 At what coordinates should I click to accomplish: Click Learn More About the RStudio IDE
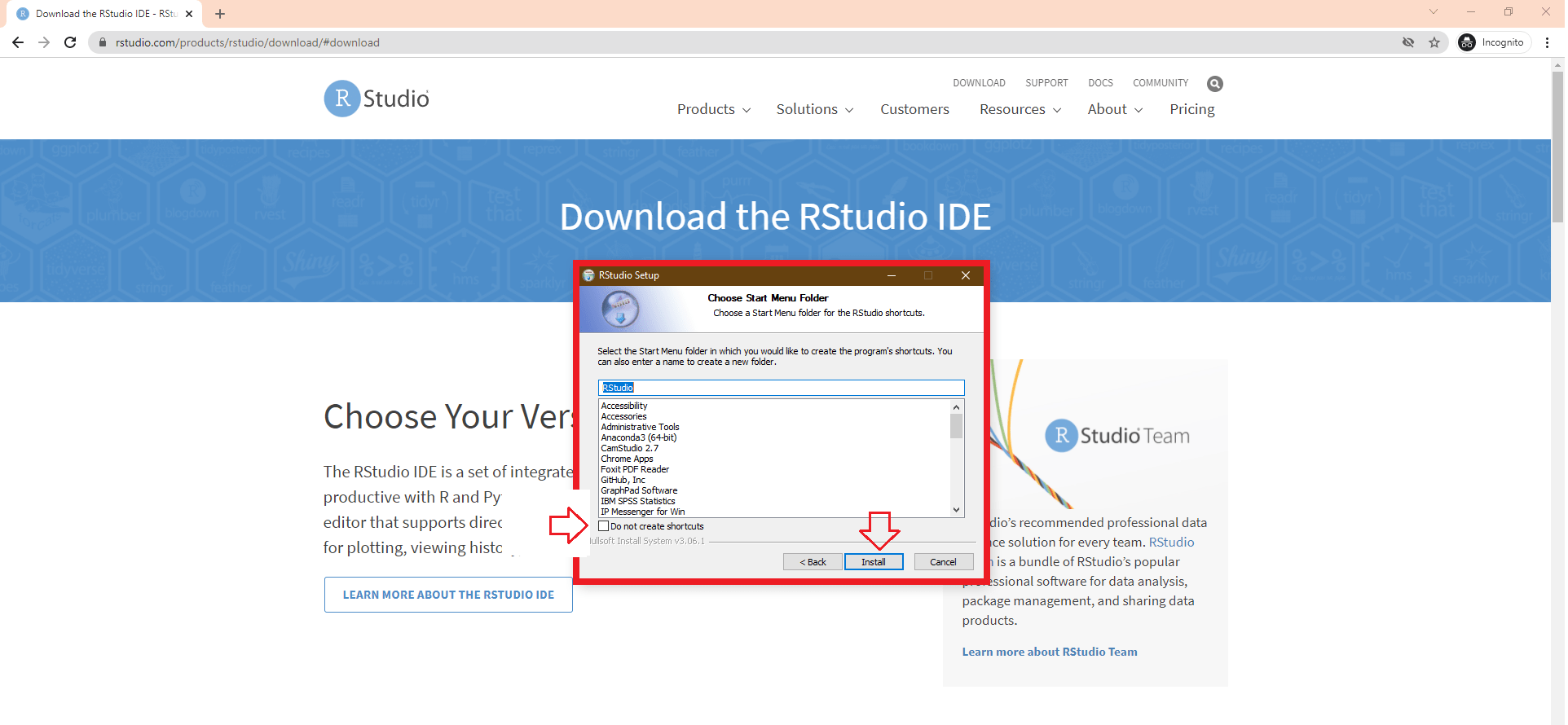coord(448,595)
